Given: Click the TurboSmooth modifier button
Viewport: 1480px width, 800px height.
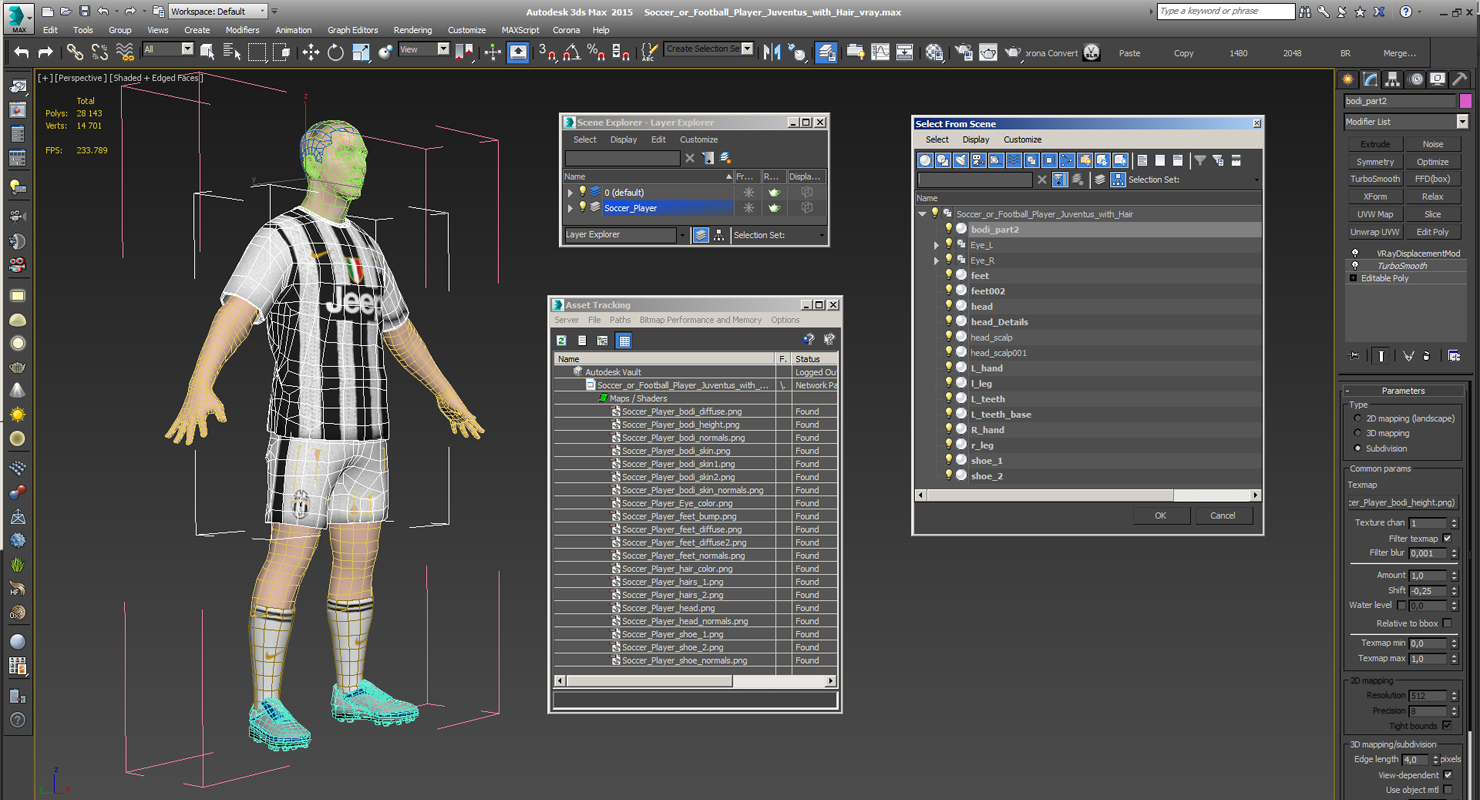Looking at the screenshot, I should coord(1375,179).
